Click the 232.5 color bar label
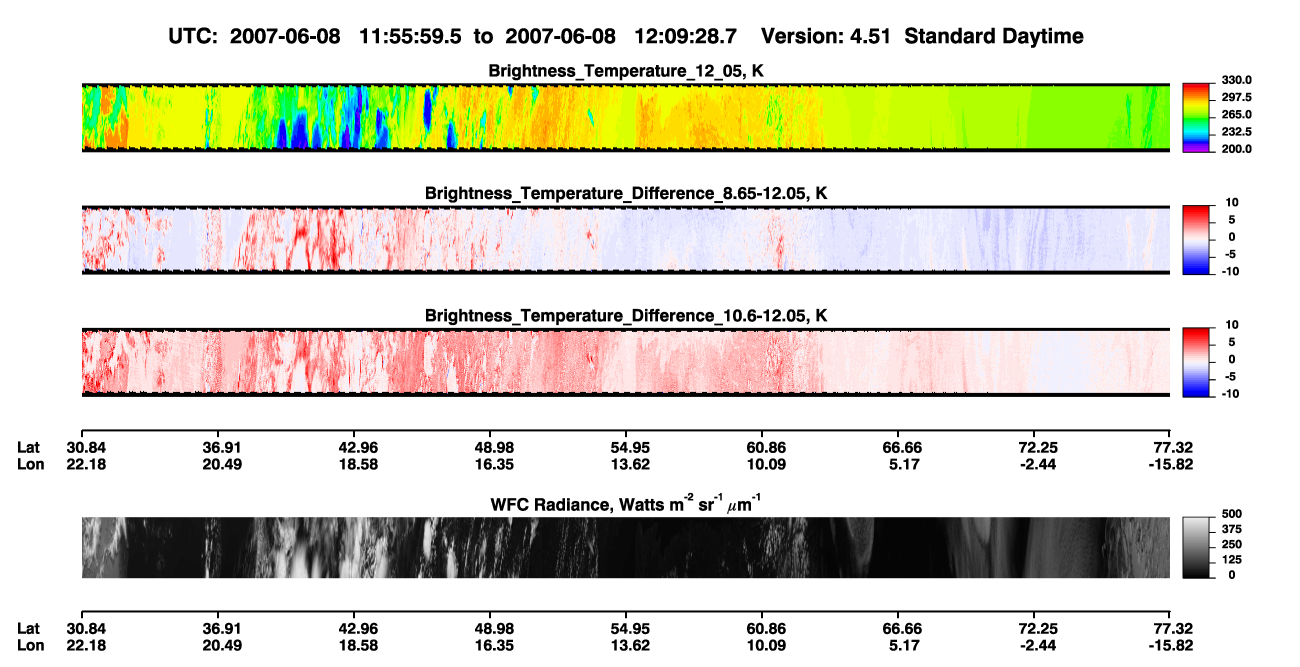1300x667 pixels. click(x=1238, y=132)
